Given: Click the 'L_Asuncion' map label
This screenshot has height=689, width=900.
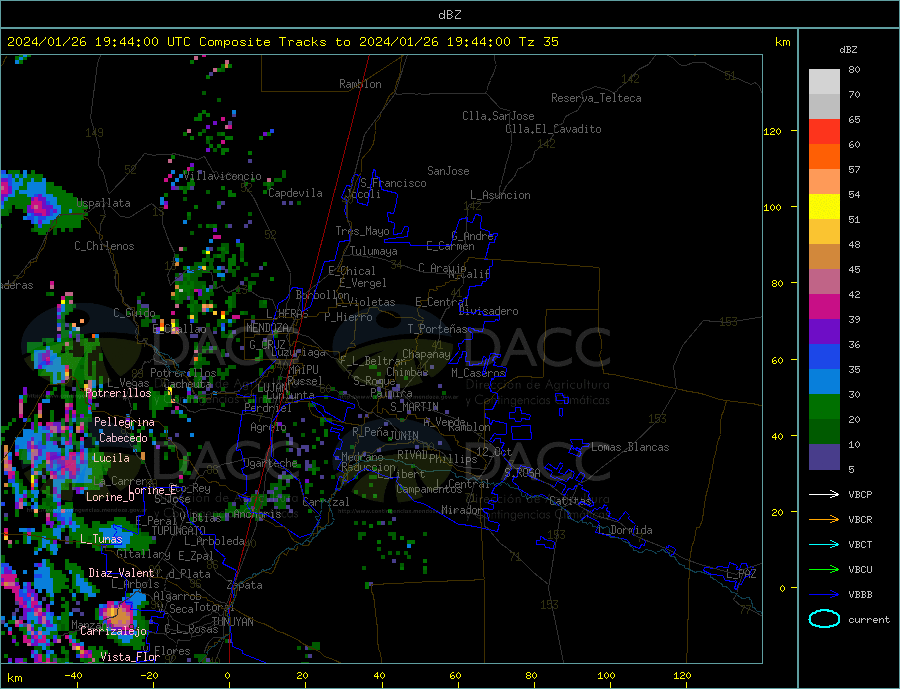Looking at the screenshot, I should click(500, 195).
